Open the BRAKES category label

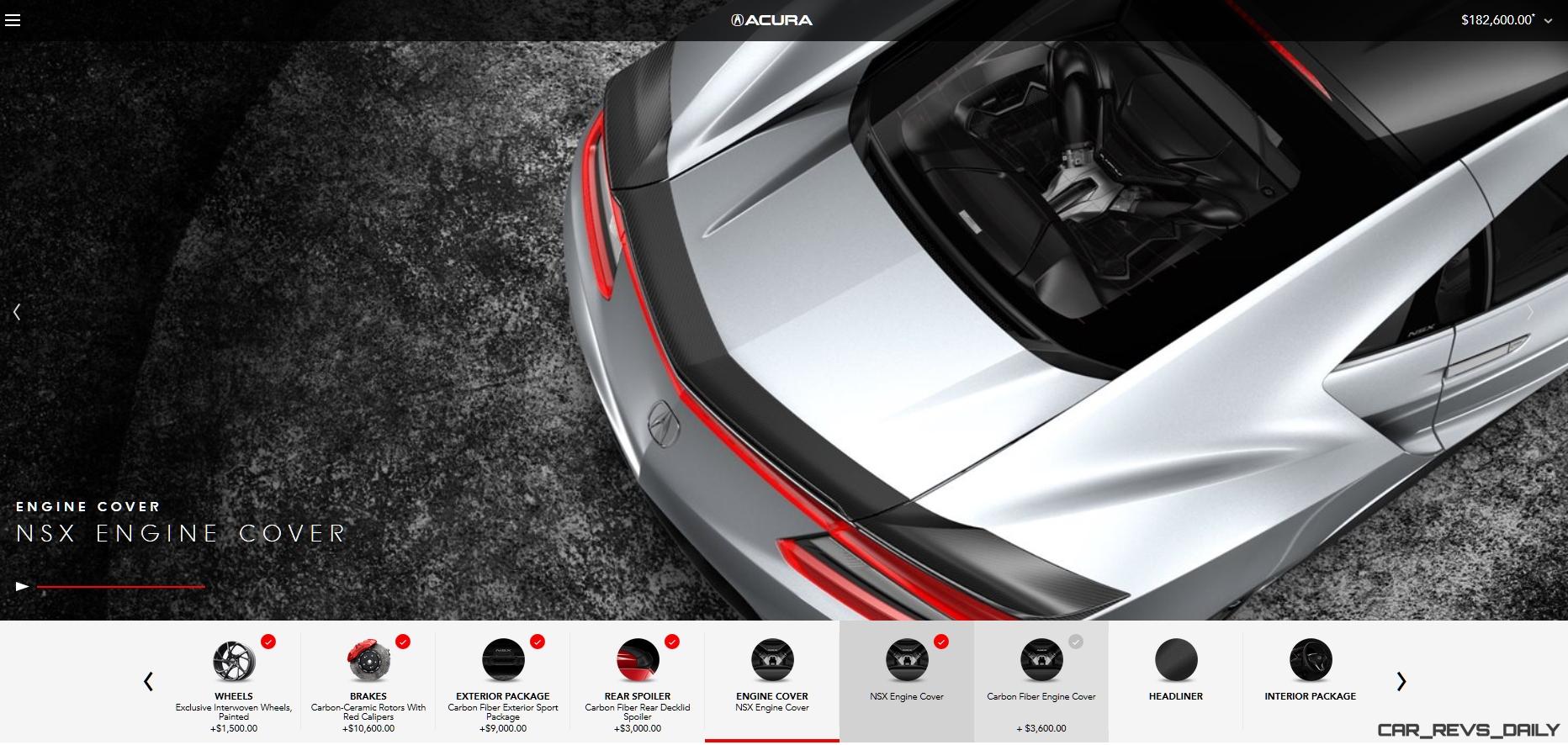click(368, 696)
